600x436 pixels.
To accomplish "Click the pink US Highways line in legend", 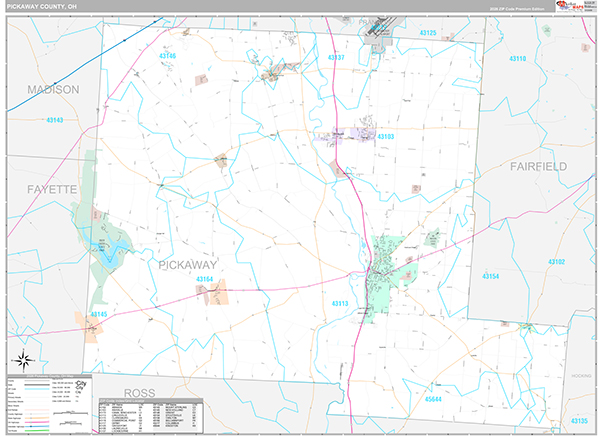I will coord(38,423).
